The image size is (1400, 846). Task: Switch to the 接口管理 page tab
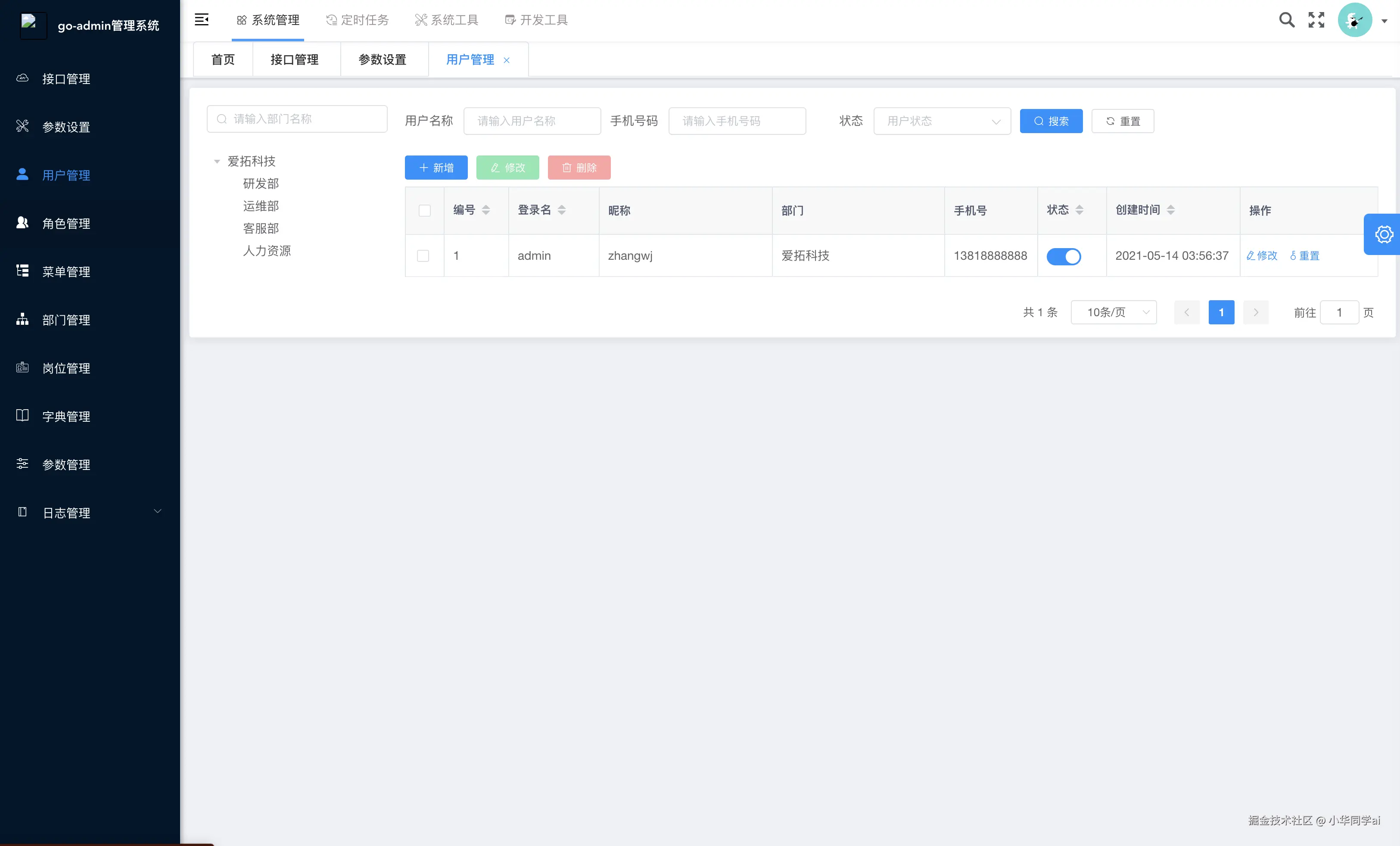point(294,59)
